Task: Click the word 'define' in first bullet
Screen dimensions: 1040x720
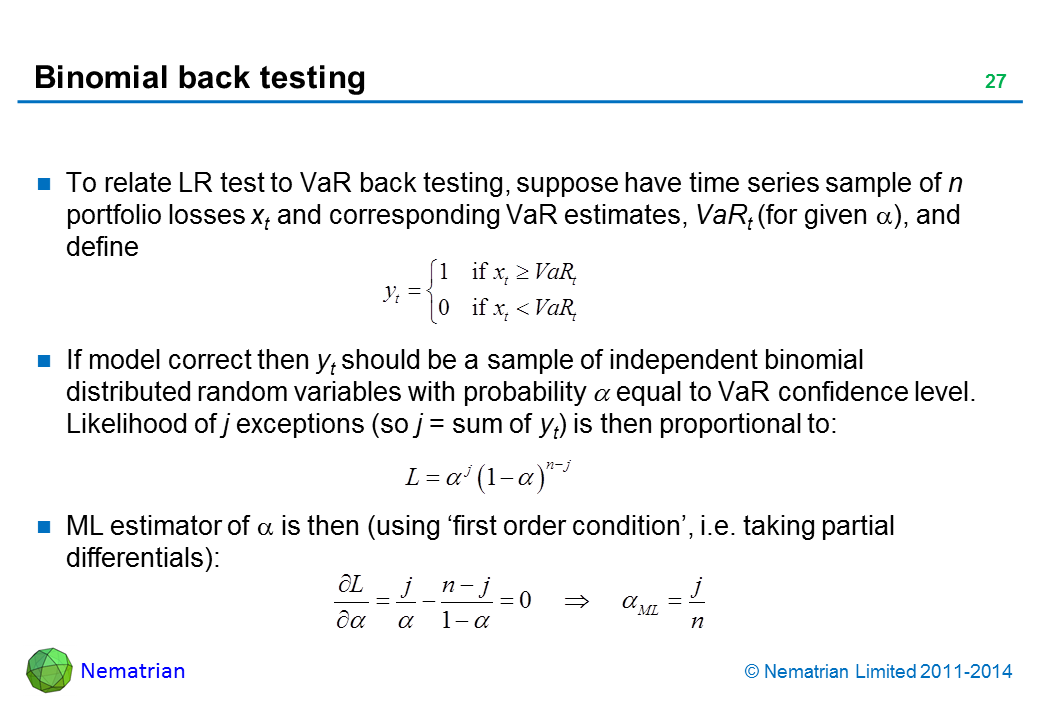Action: 101,248
